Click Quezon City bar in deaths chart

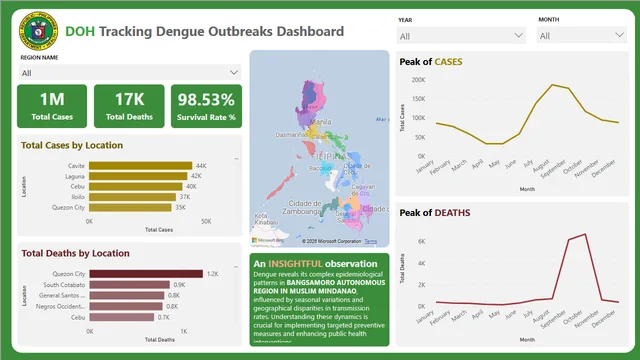146,273
